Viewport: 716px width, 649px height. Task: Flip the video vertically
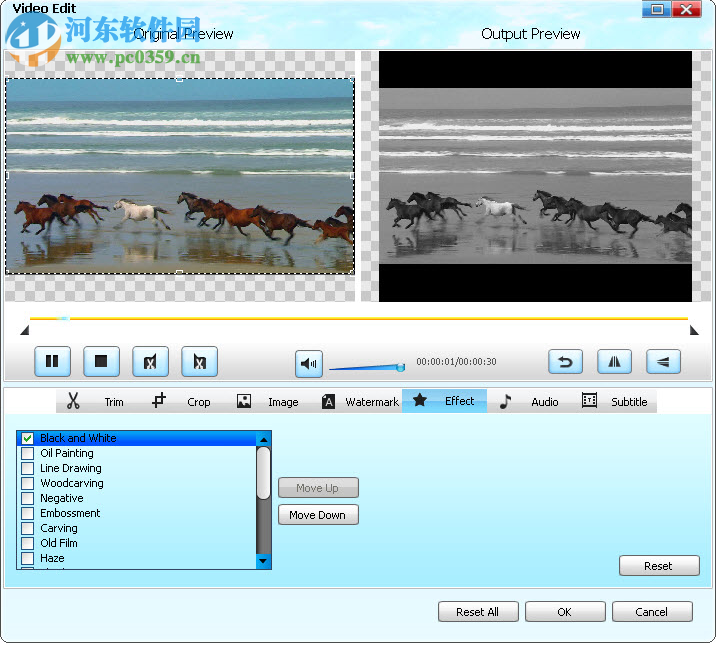(x=663, y=362)
